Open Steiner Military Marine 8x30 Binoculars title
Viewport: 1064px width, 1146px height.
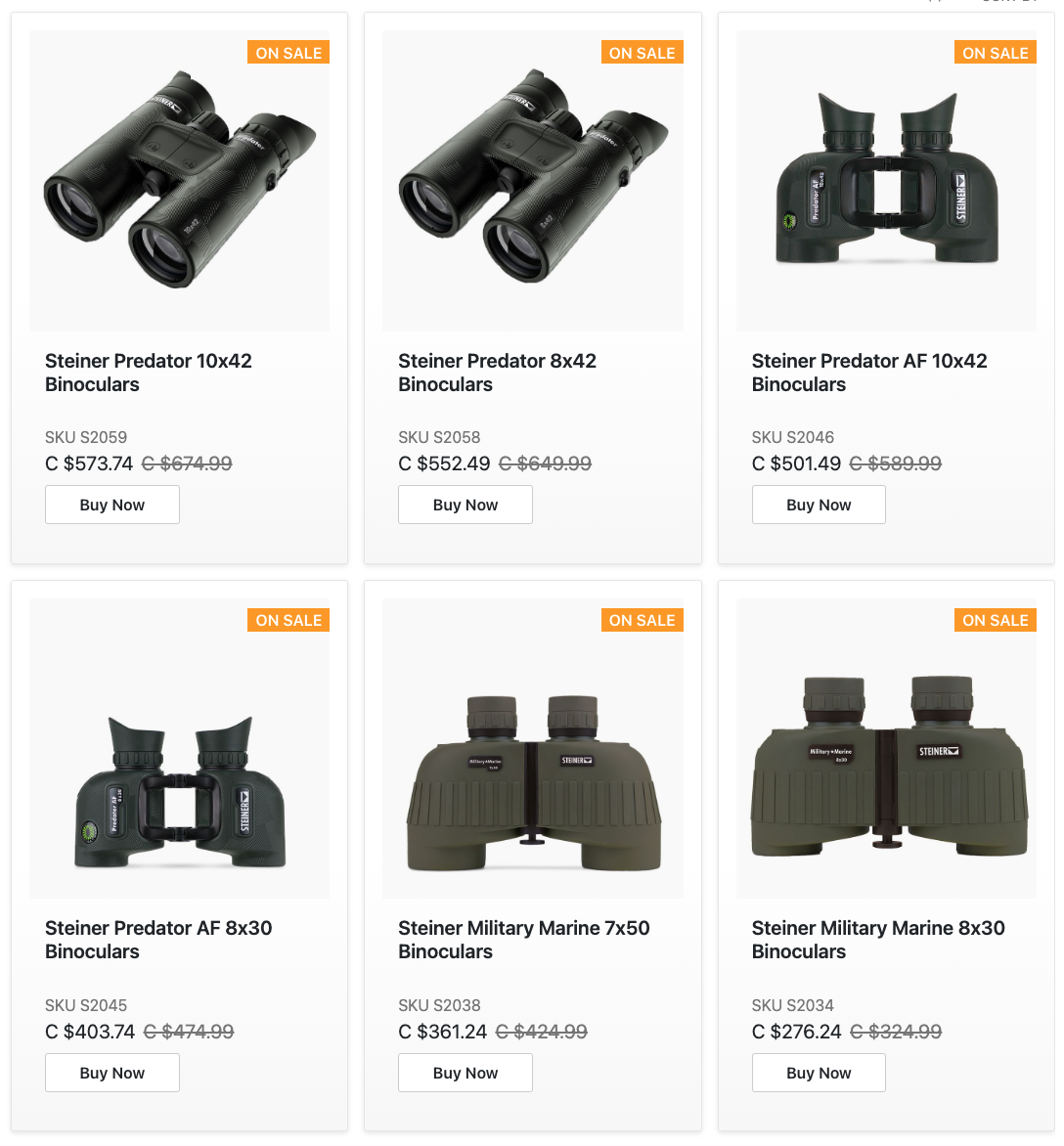[877, 940]
